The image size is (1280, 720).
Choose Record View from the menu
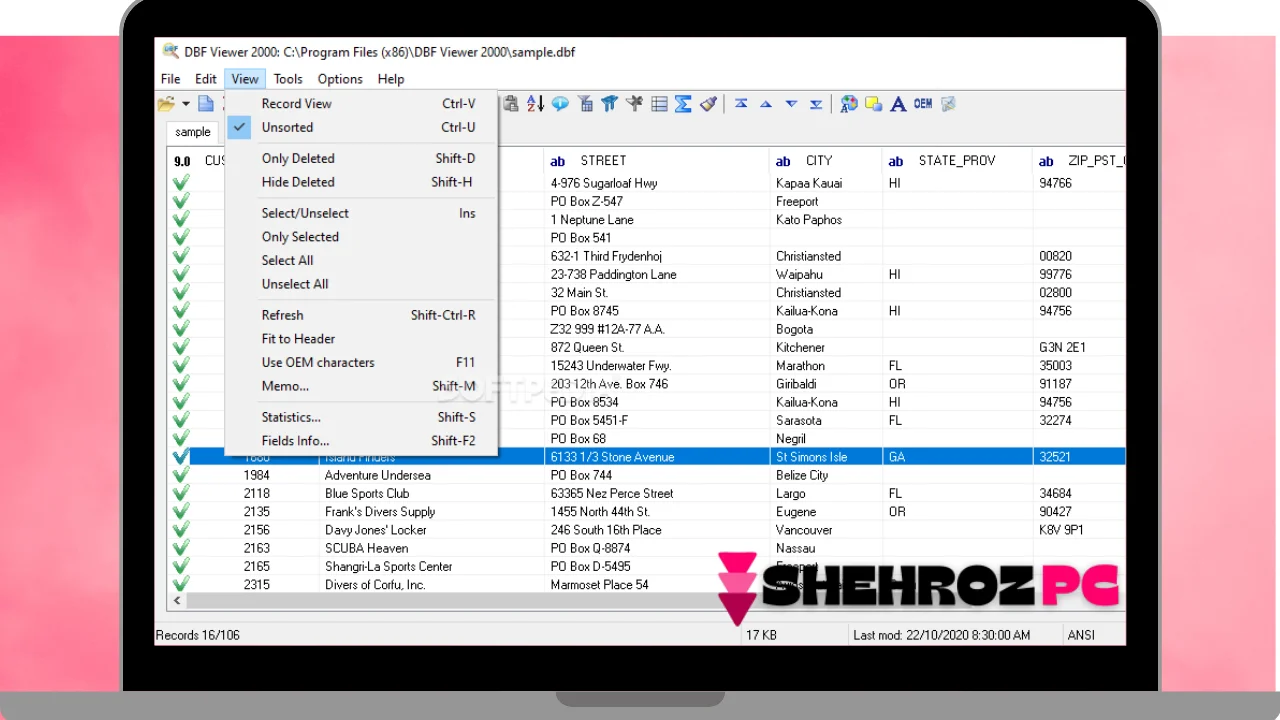pyautogui.click(x=361, y=103)
